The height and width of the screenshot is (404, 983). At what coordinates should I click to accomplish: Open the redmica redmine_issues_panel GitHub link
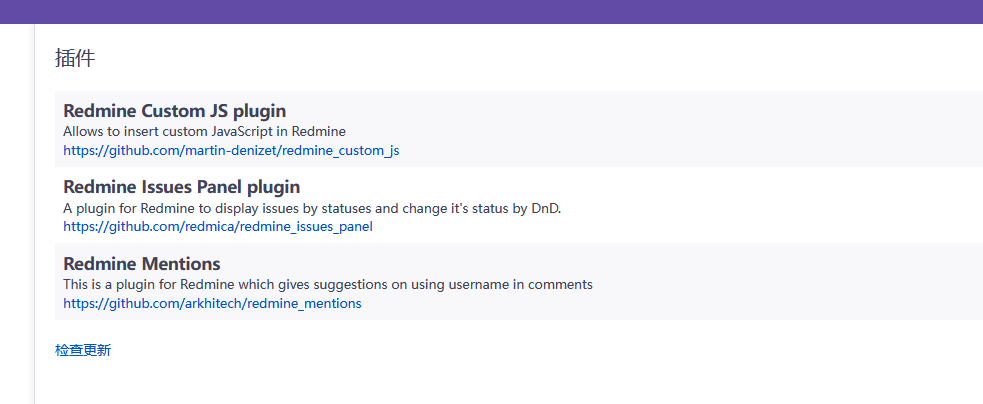click(x=218, y=226)
